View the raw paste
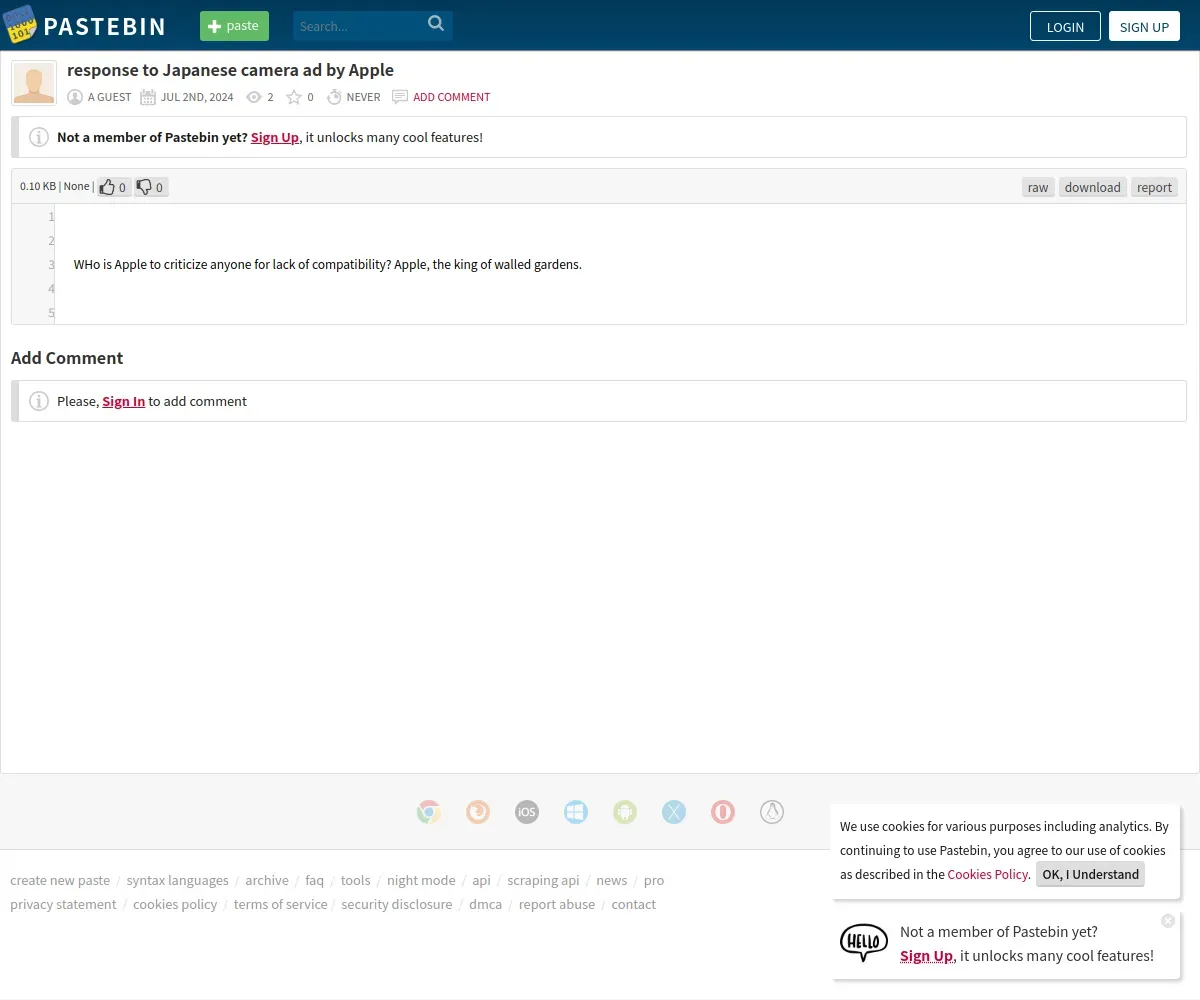1200x1000 pixels. click(x=1038, y=187)
